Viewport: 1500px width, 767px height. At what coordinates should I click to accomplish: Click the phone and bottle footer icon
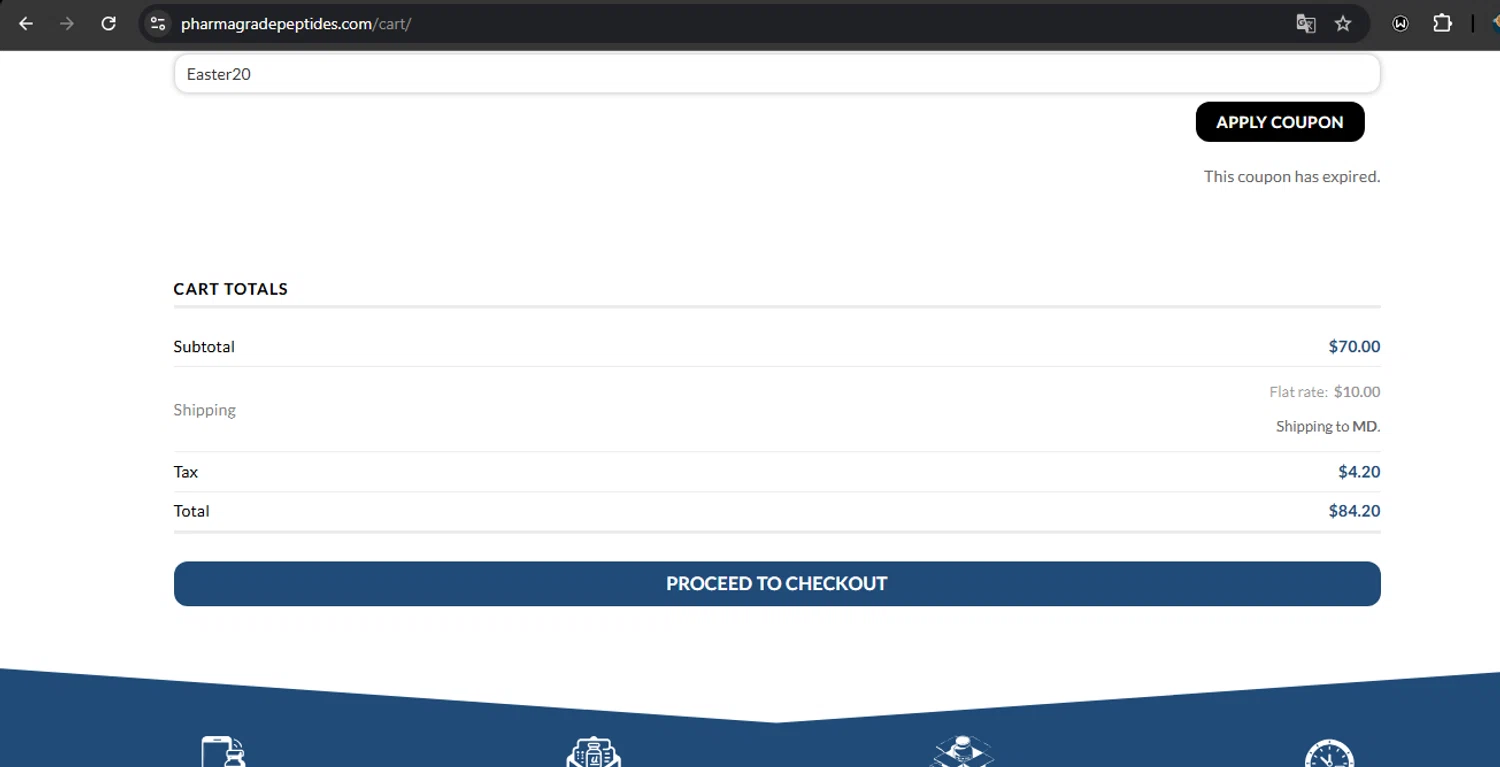pyautogui.click(x=224, y=752)
